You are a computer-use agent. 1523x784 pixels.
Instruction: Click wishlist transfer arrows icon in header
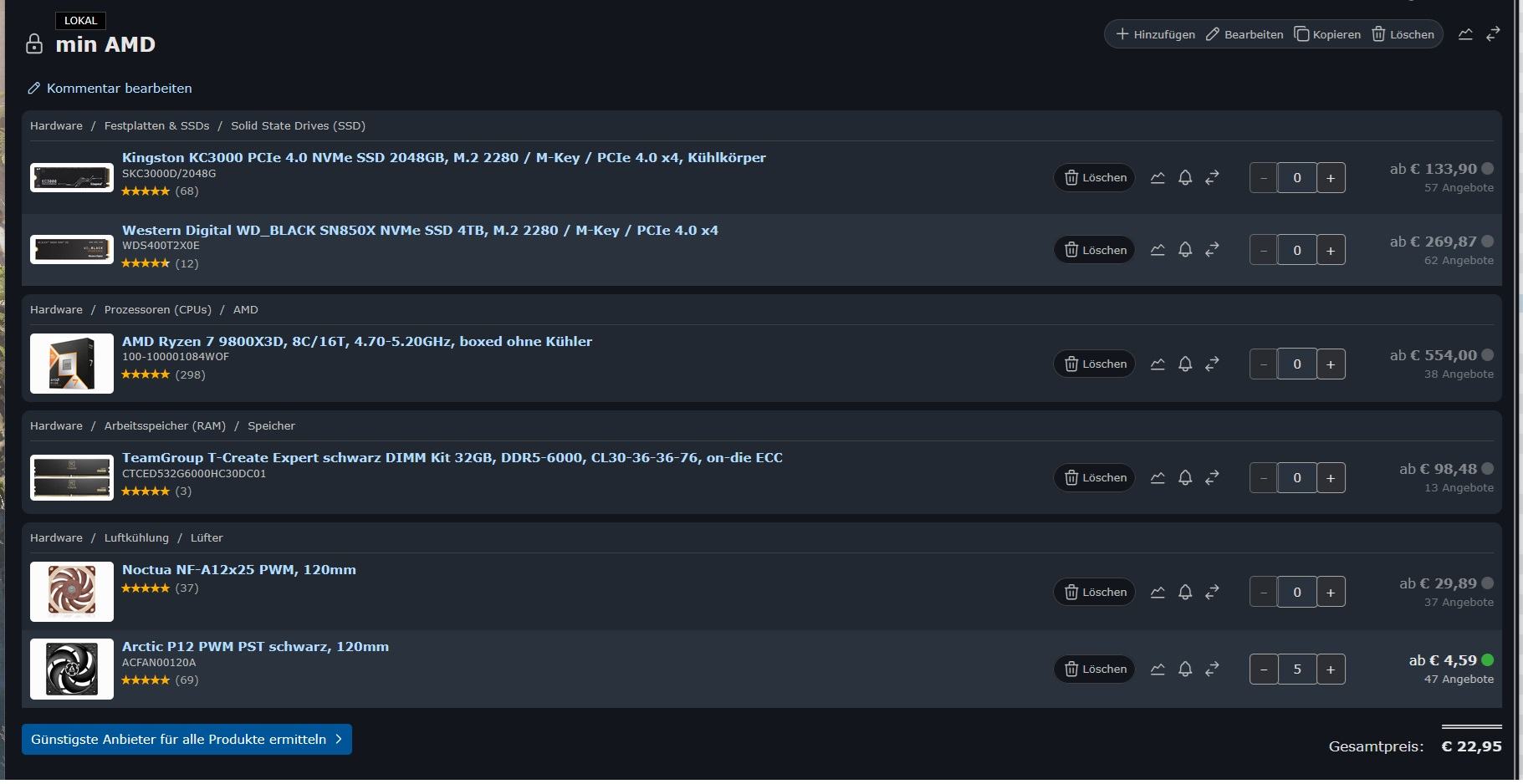[1493, 34]
